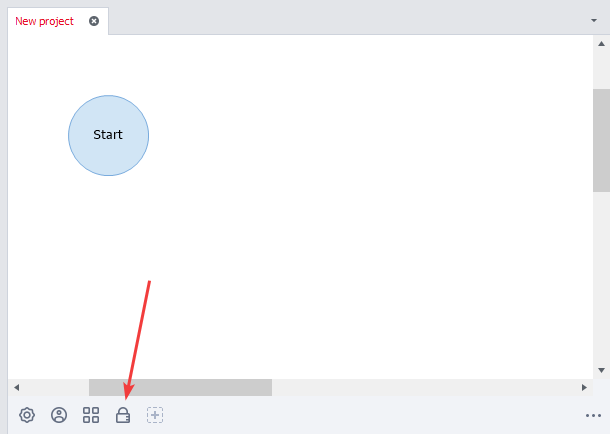The width and height of the screenshot is (610, 434).
Task: Click the vertical scrollbar up arrow
Action: [x=601, y=44]
